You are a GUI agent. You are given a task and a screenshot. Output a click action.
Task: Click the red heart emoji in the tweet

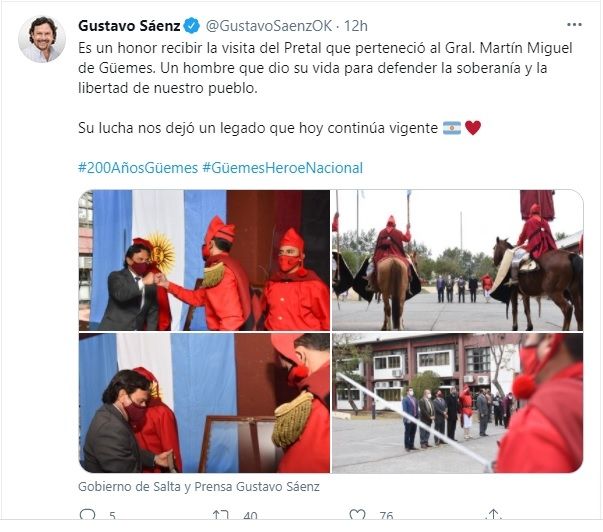(x=473, y=128)
